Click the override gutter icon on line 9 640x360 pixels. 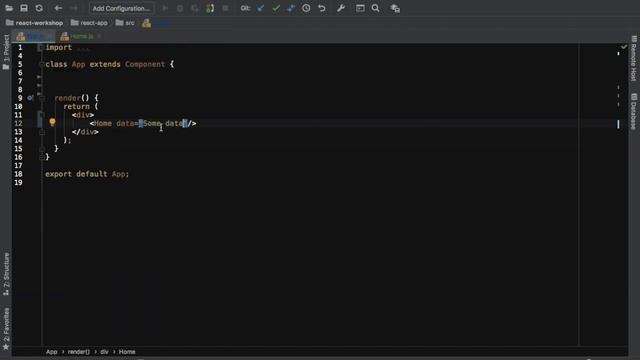pos(30,98)
